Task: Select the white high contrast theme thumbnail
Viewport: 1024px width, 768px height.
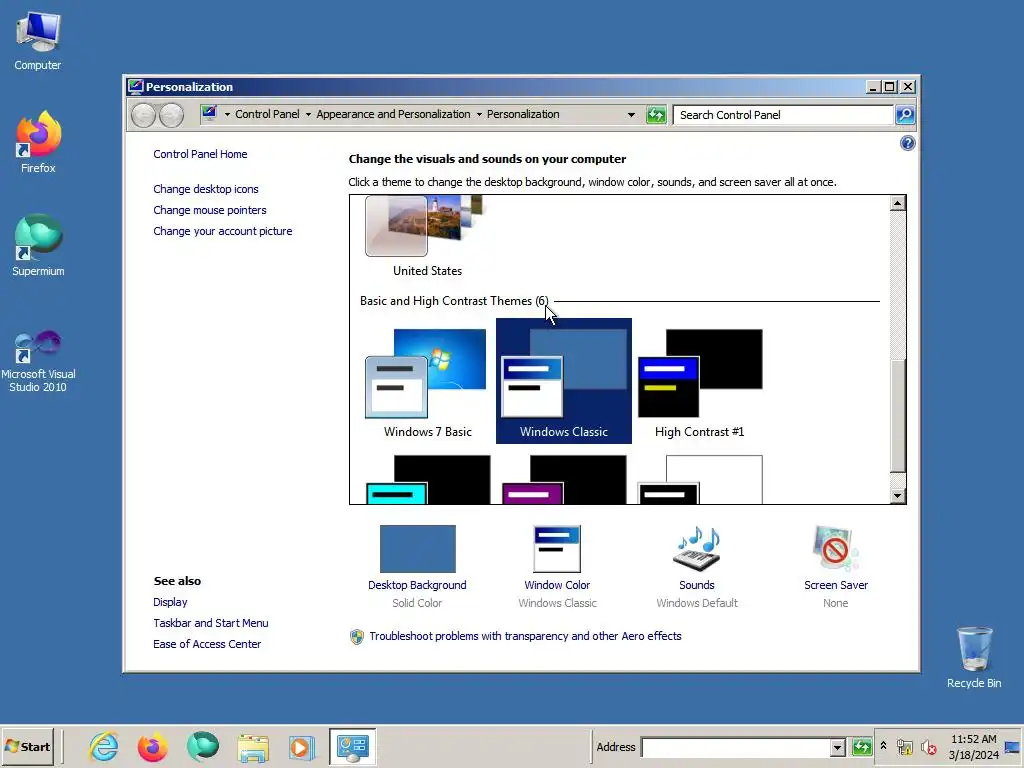Action: point(699,480)
